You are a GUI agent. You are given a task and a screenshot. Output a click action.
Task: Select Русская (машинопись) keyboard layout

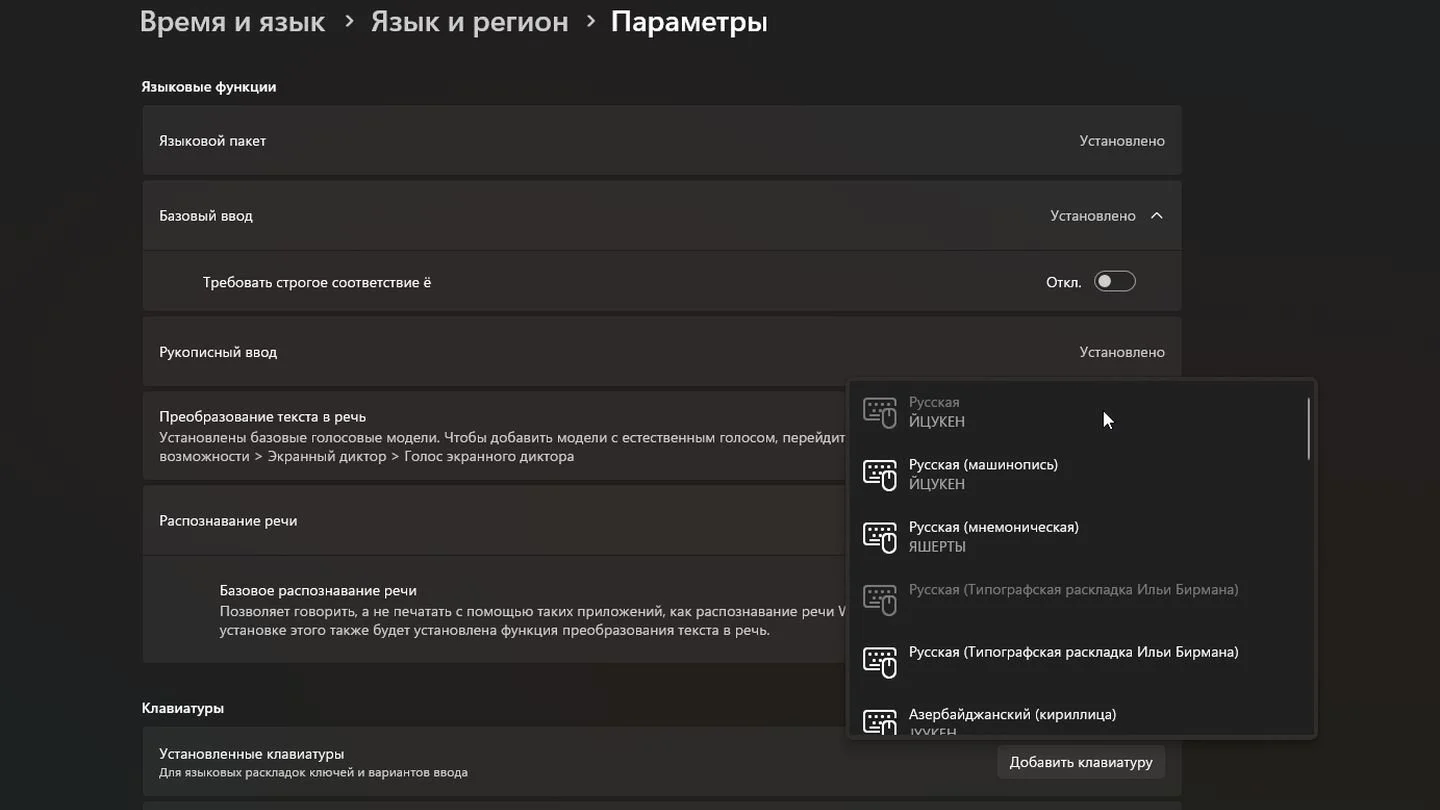coord(1080,474)
